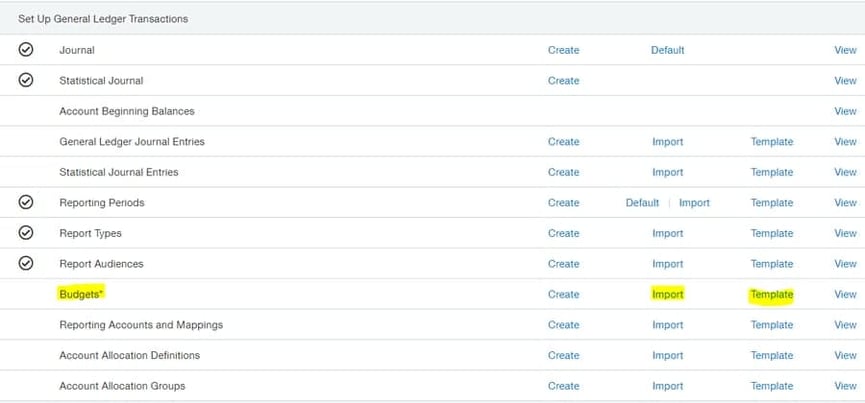This screenshot has height=403, width=865.
Task: Click the Statistical Journal completion checkmark
Action: point(26,80)
